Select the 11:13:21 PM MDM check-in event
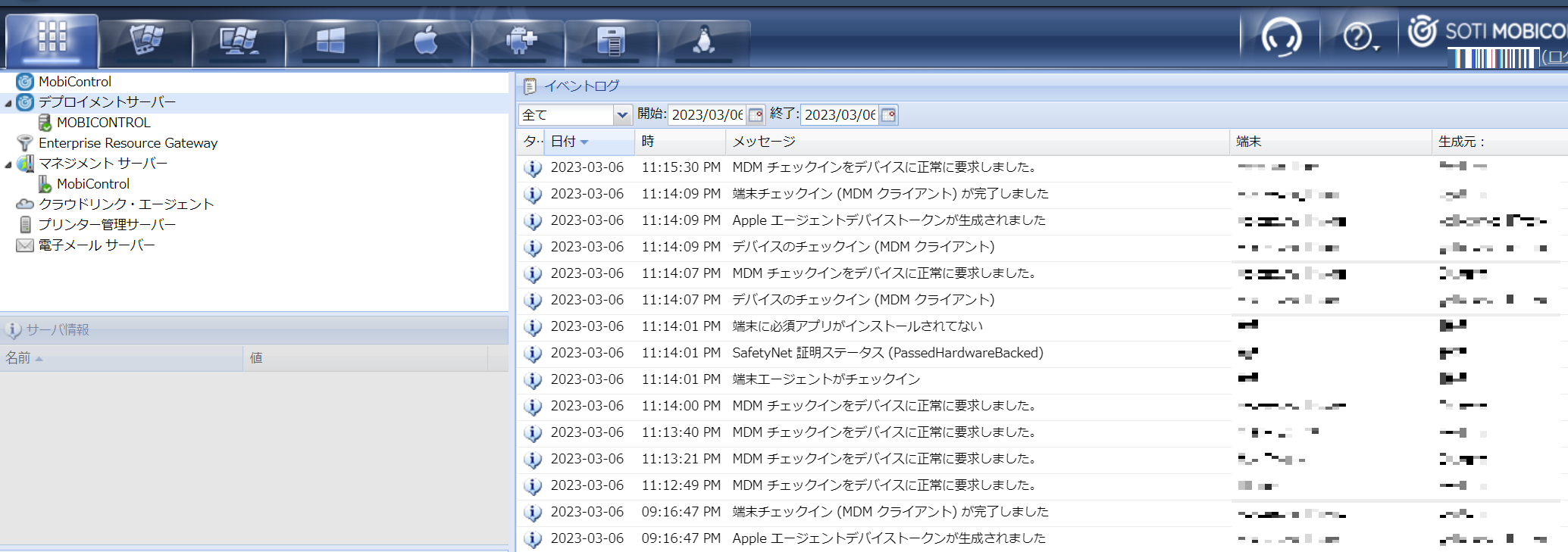Viewport: 1568px width, 552px height. click(1042, 459)
